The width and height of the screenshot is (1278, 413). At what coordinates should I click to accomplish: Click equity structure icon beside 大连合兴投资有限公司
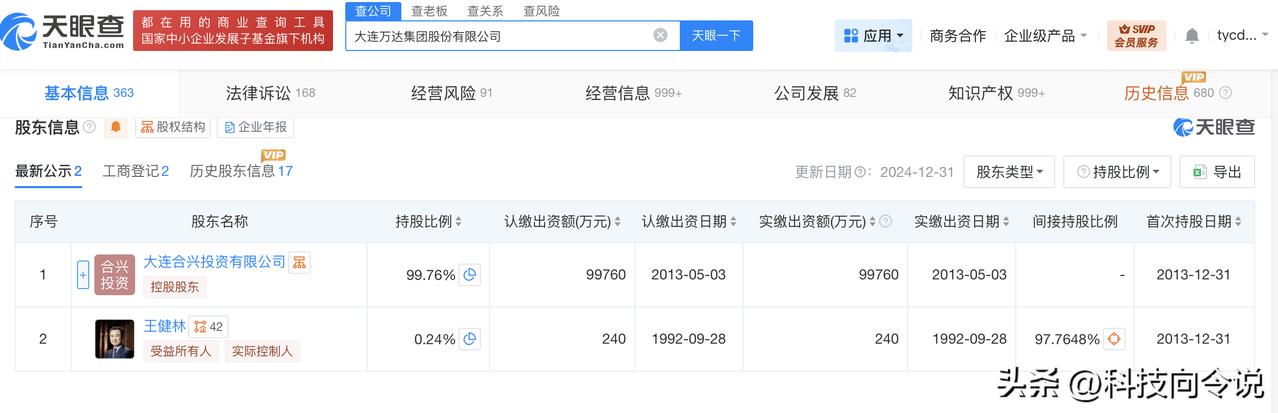click(x=300, y=262)
